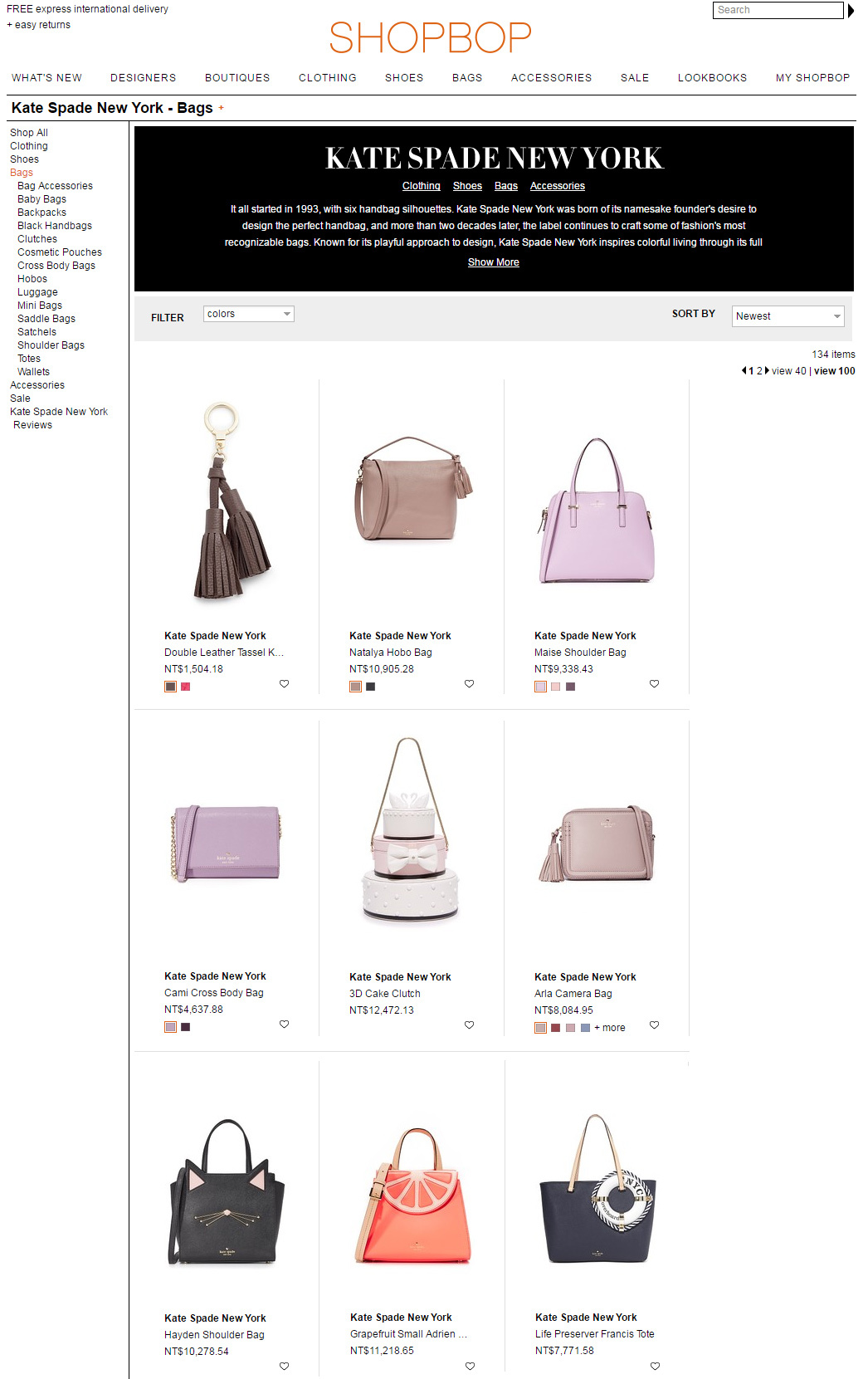Click Accessories link in black banner
The image size is (868, 1379).
558,186
